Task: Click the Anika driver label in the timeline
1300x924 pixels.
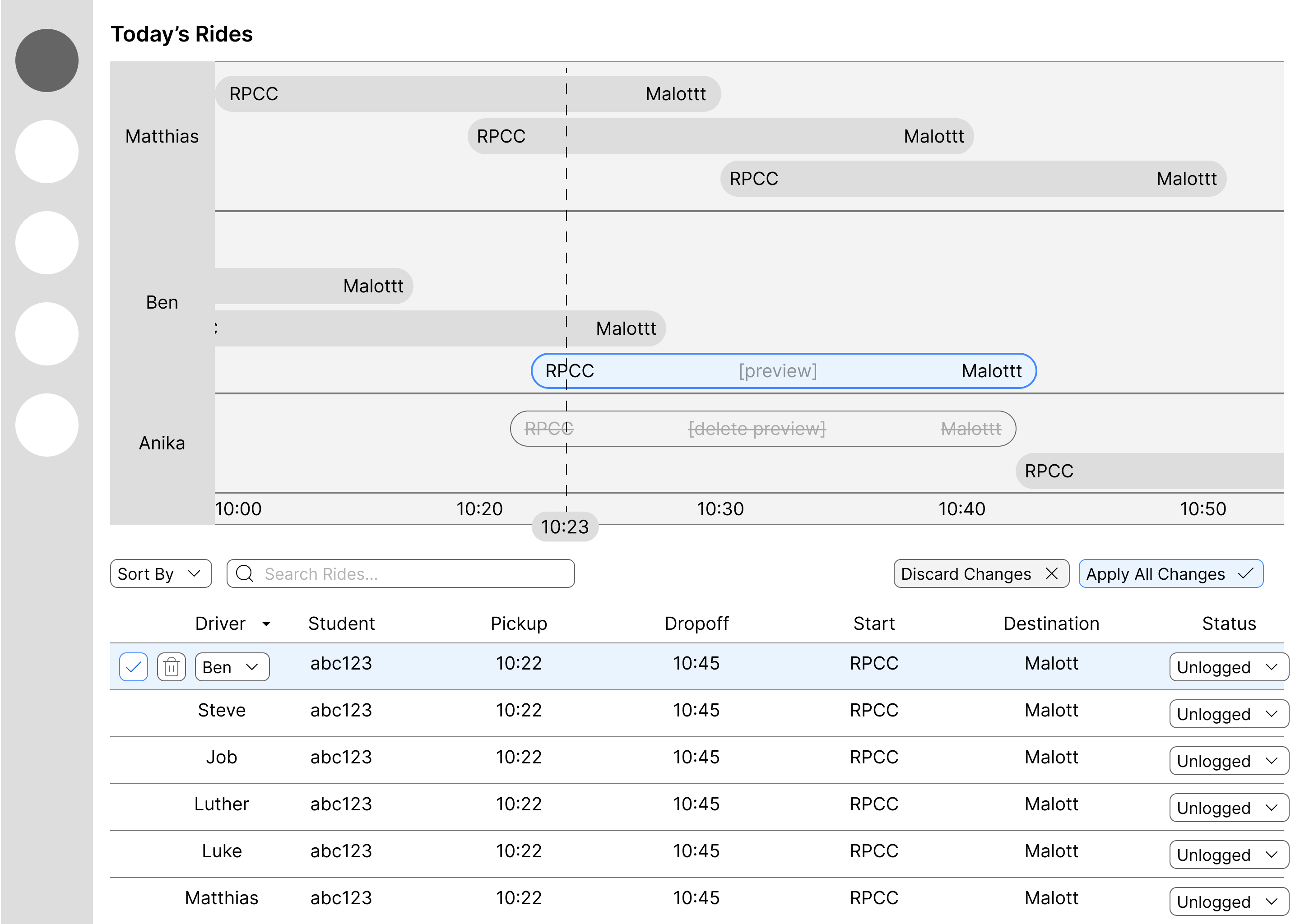Action: tap(162, 443)
